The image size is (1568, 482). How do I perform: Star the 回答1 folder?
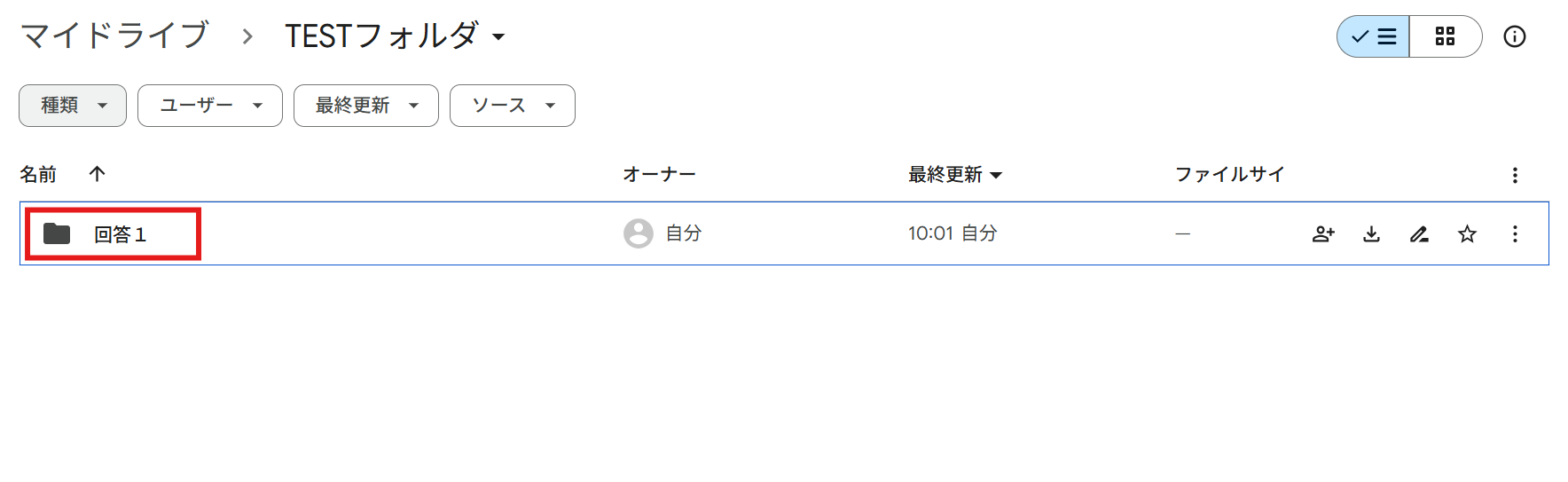[1467, 234]
